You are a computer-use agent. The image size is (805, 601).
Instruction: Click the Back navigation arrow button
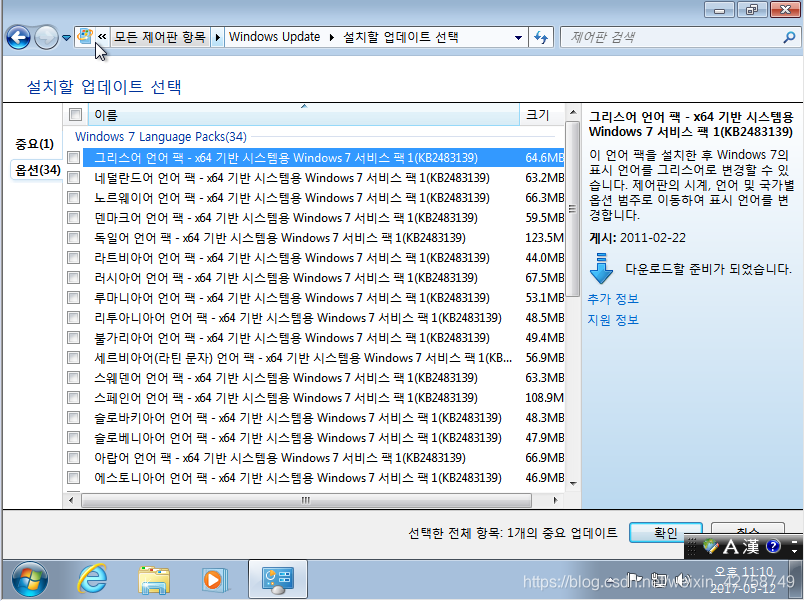click(x=18, y=37)
